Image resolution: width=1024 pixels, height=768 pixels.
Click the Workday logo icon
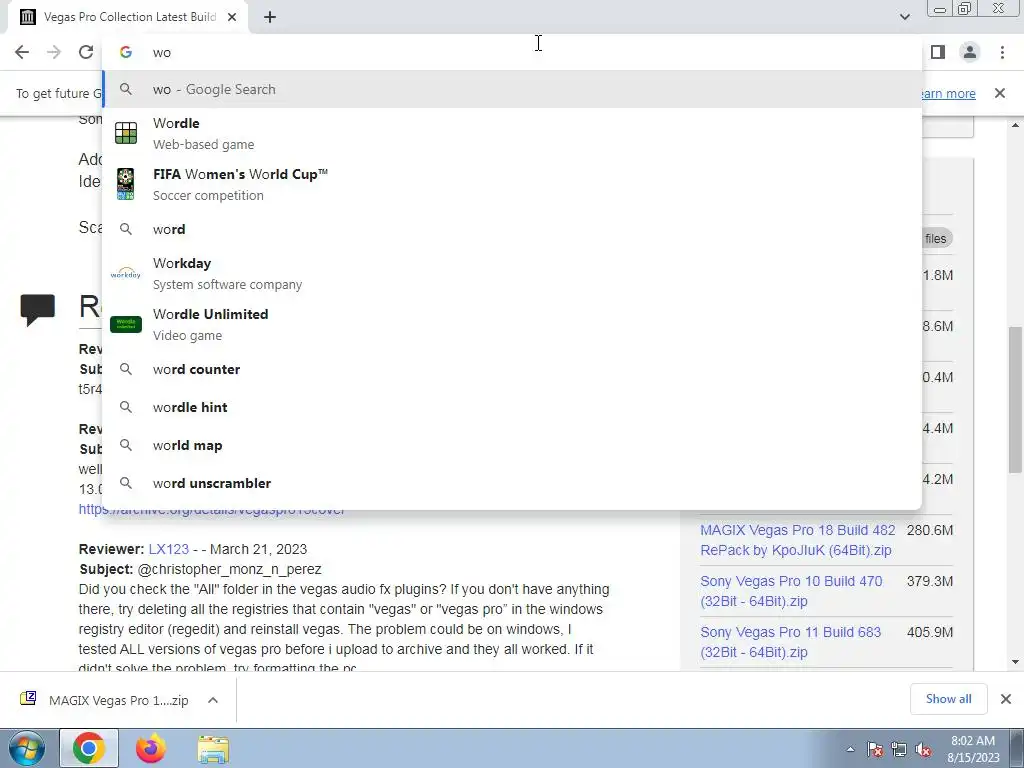click(x=125, y=274)
